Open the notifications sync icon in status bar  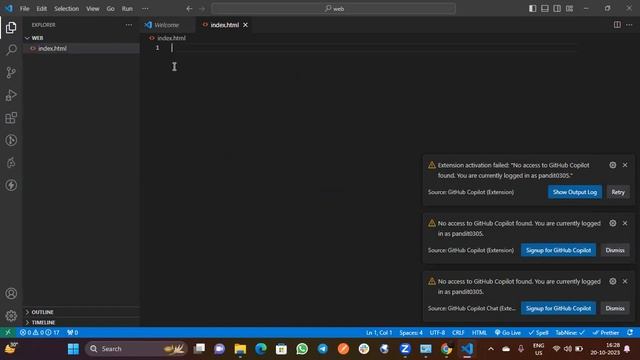(630, 332)
